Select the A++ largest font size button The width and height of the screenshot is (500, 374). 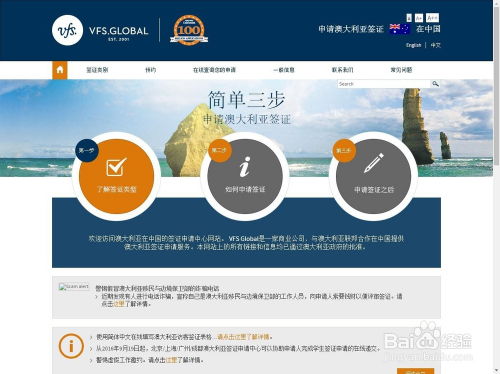pos(432,18)
